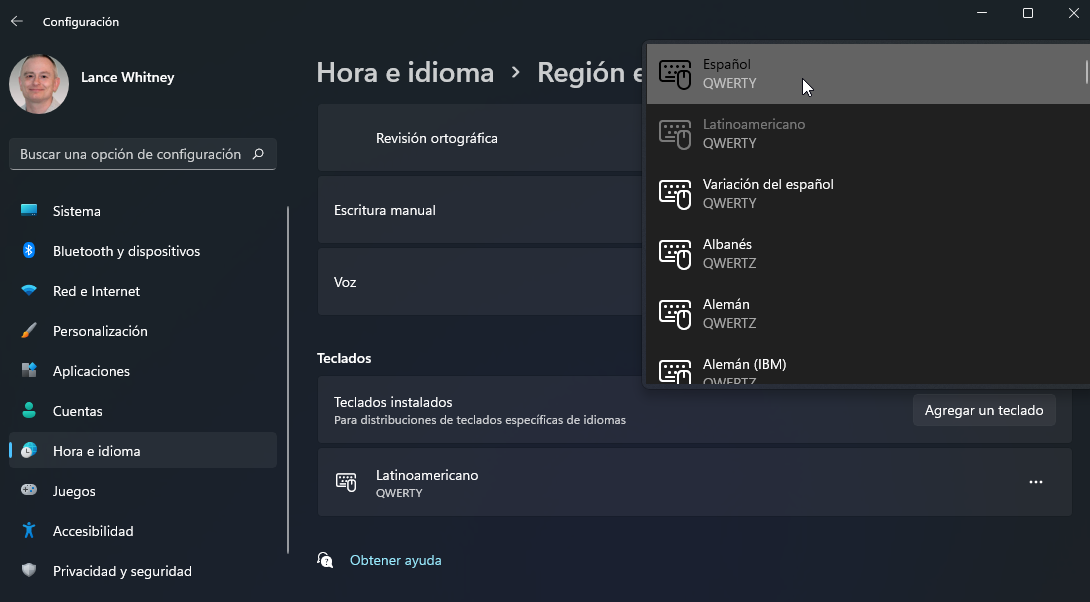Select the Red e Internet Wi-Fi icon

pyautogui.click(x=29, y=291)
